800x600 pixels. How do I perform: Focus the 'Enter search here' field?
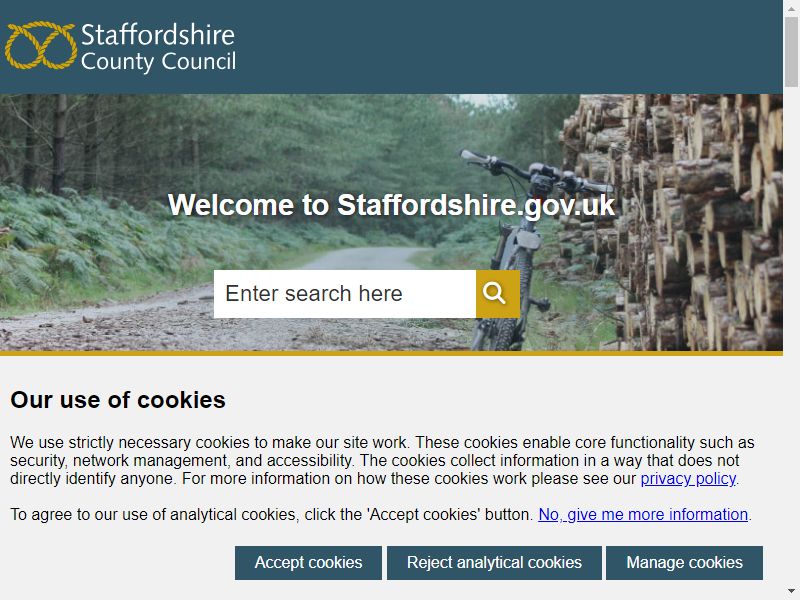point(345,294)
